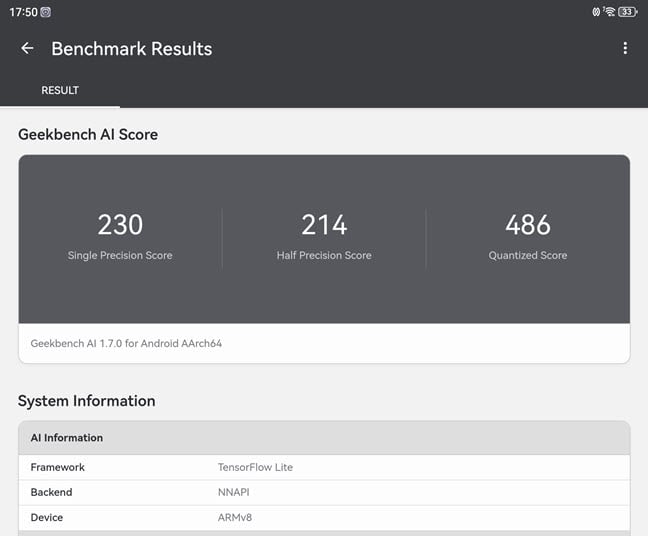
Task: Tap the Geekbench AI Score heading
Action: [x=88, y=135]
